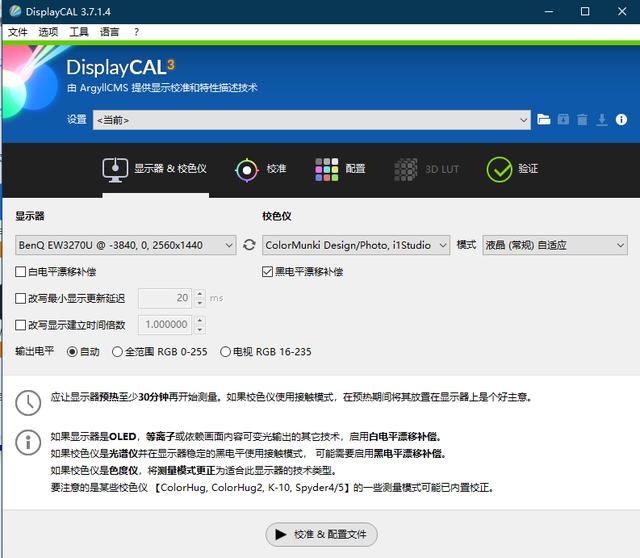Close the DisplayCAL window
The image size is (640, 558).
coord(622,11)
